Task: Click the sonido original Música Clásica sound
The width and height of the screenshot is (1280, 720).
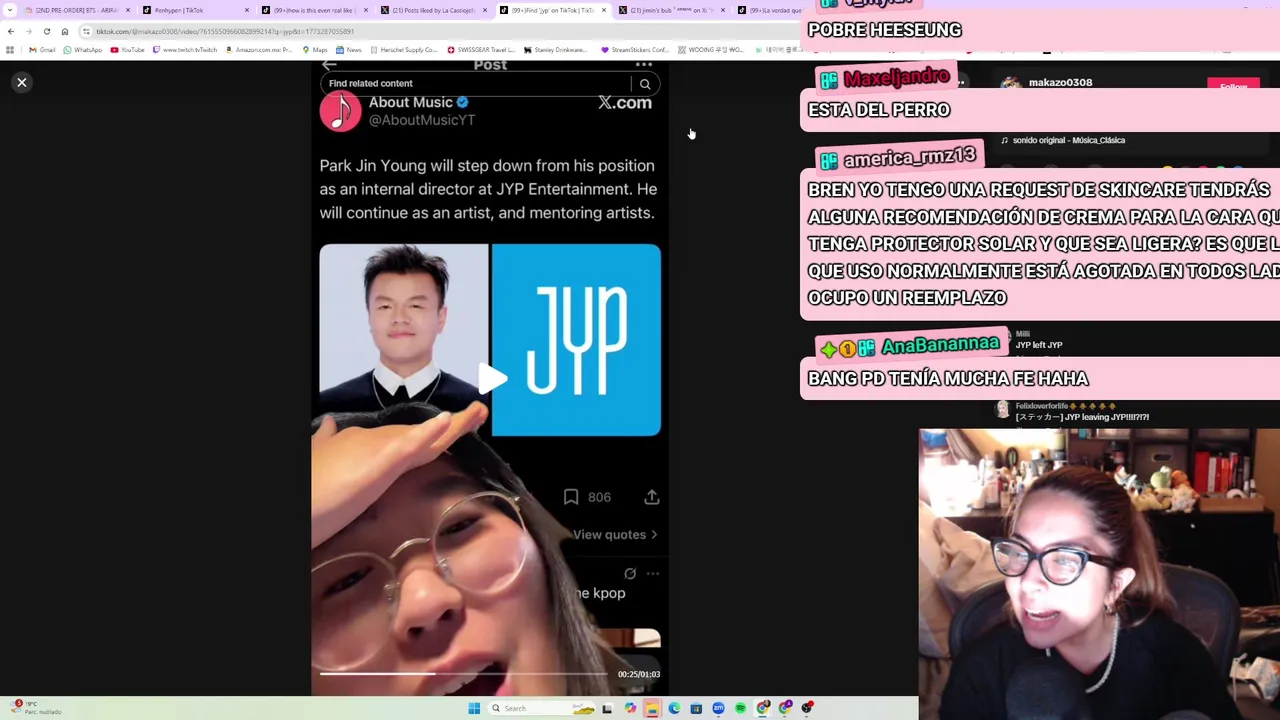Action: [1064, 141]
